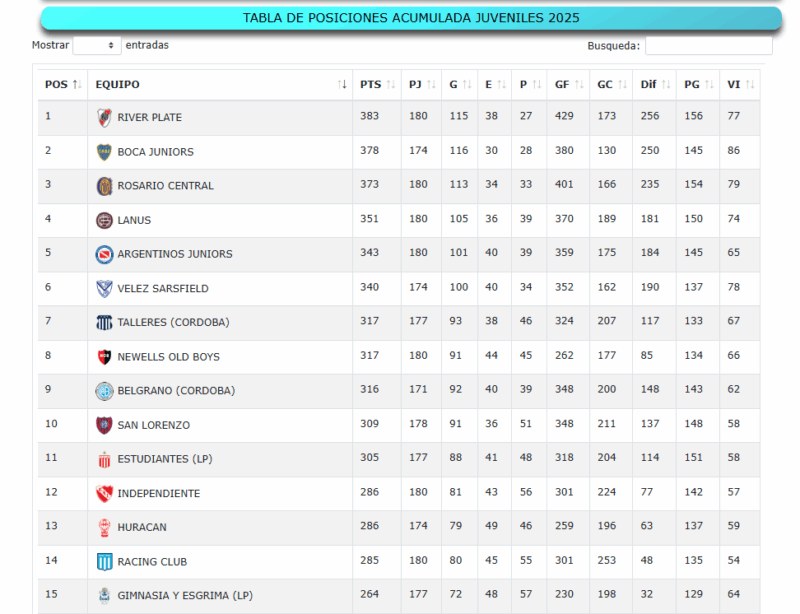Click the Tabla de Posiciones Acumulada banner

coord(411,18)
